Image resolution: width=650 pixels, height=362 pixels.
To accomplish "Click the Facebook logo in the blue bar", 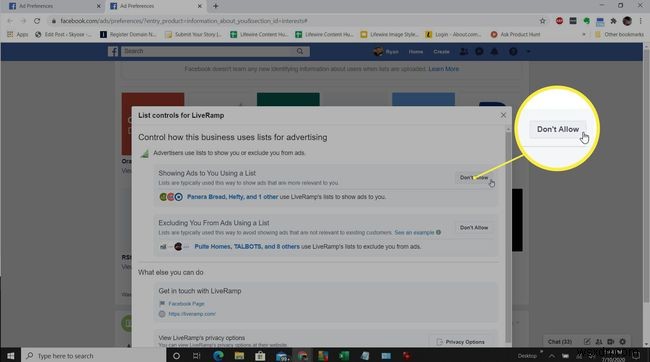I will point(113,51).
